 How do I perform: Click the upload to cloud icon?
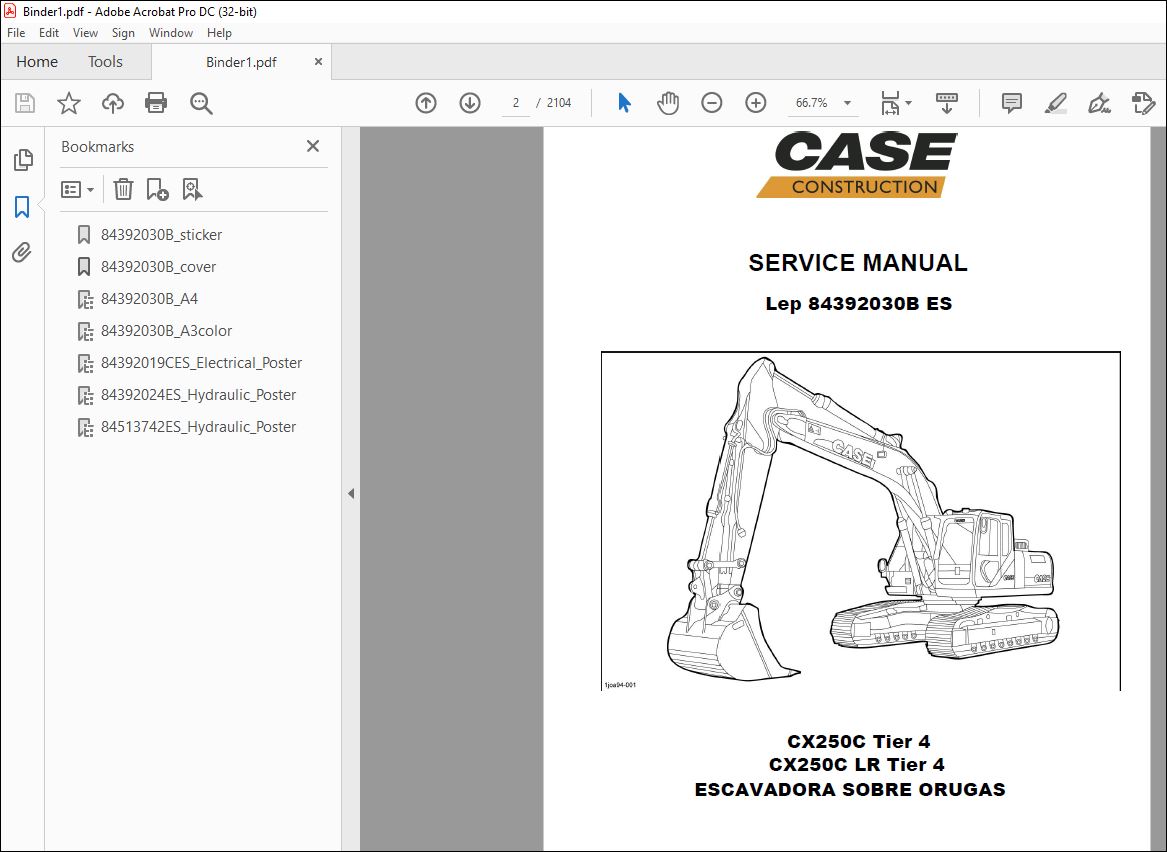(112, 103)
